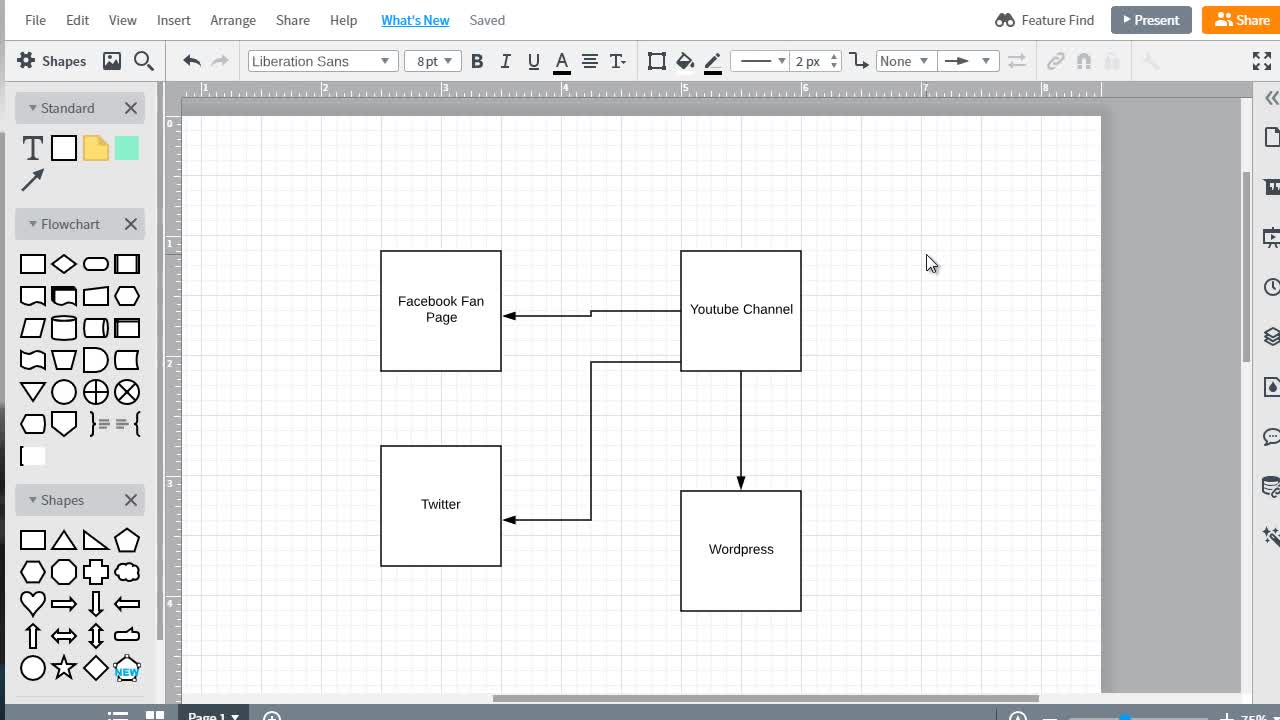Viewport: 1280px width, 720px height.
Task: Select the star shape
Action: coord(64,667)
